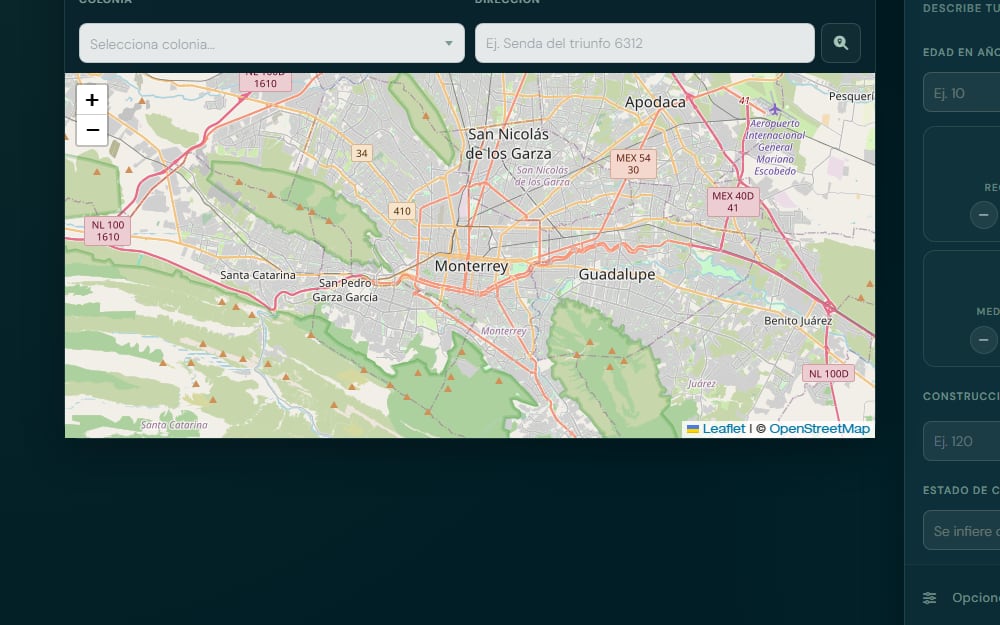1000x625 pixels.
Task: Click the MEX 54 30 road shield
Action: click(x=633, y=164)
